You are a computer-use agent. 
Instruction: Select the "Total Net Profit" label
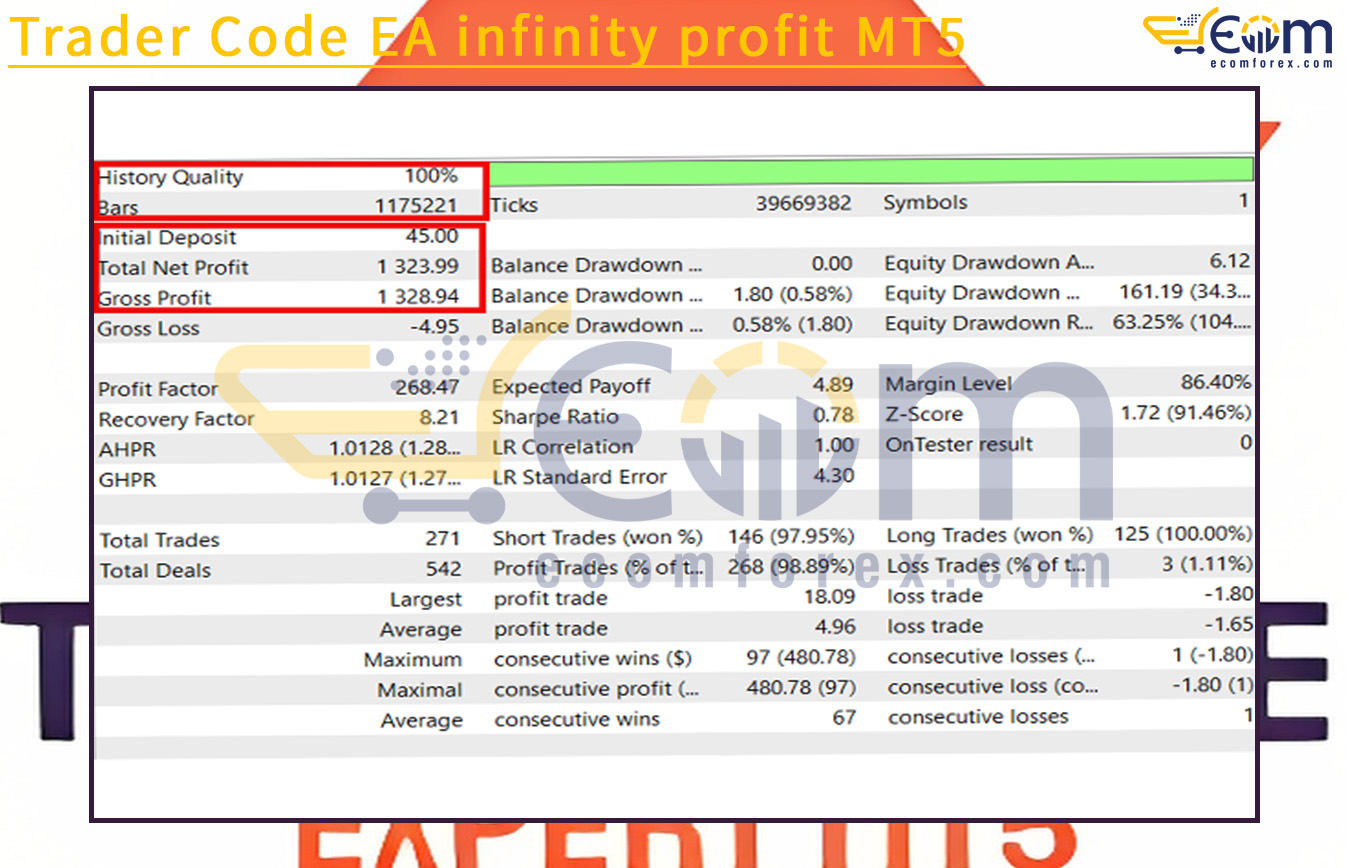[173, 268]
